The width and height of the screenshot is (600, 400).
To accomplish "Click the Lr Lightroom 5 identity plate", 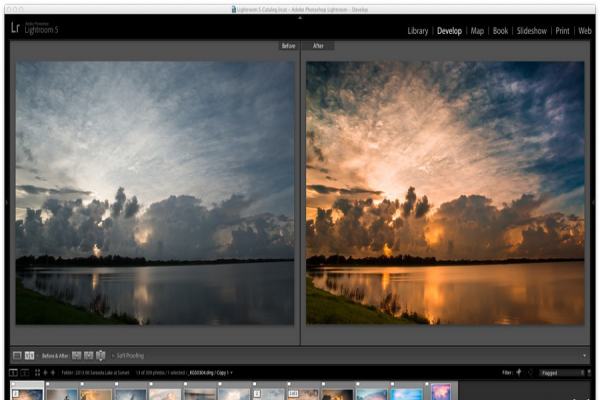I will coord(34,28).
